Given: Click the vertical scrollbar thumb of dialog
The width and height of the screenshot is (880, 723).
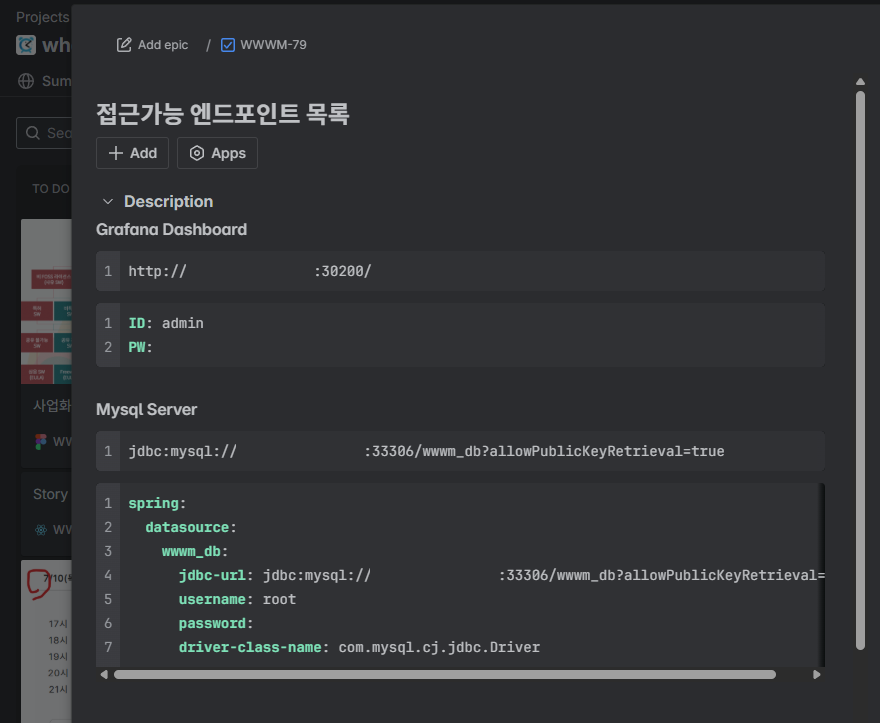Looking at the screenshot, I should pos(860,370).
